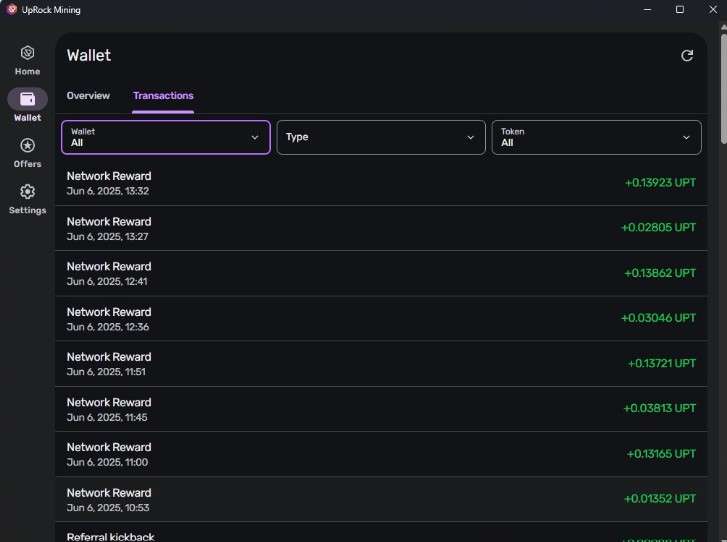This screenshot has width=727, height=542.
Task: Click the +0.02805 UPT amount
Action: click(x=658, y=228)
